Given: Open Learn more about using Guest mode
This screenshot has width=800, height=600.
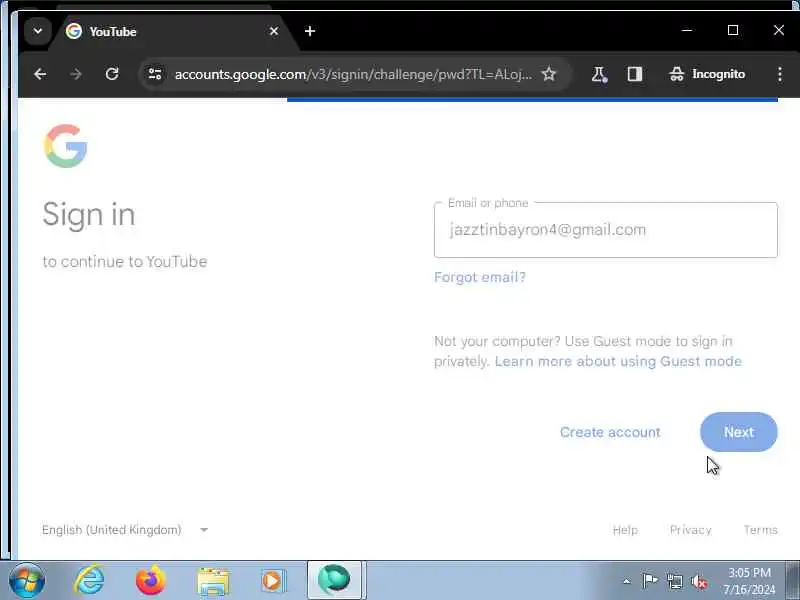Looking at the screenshot, I should click(618, 362).
